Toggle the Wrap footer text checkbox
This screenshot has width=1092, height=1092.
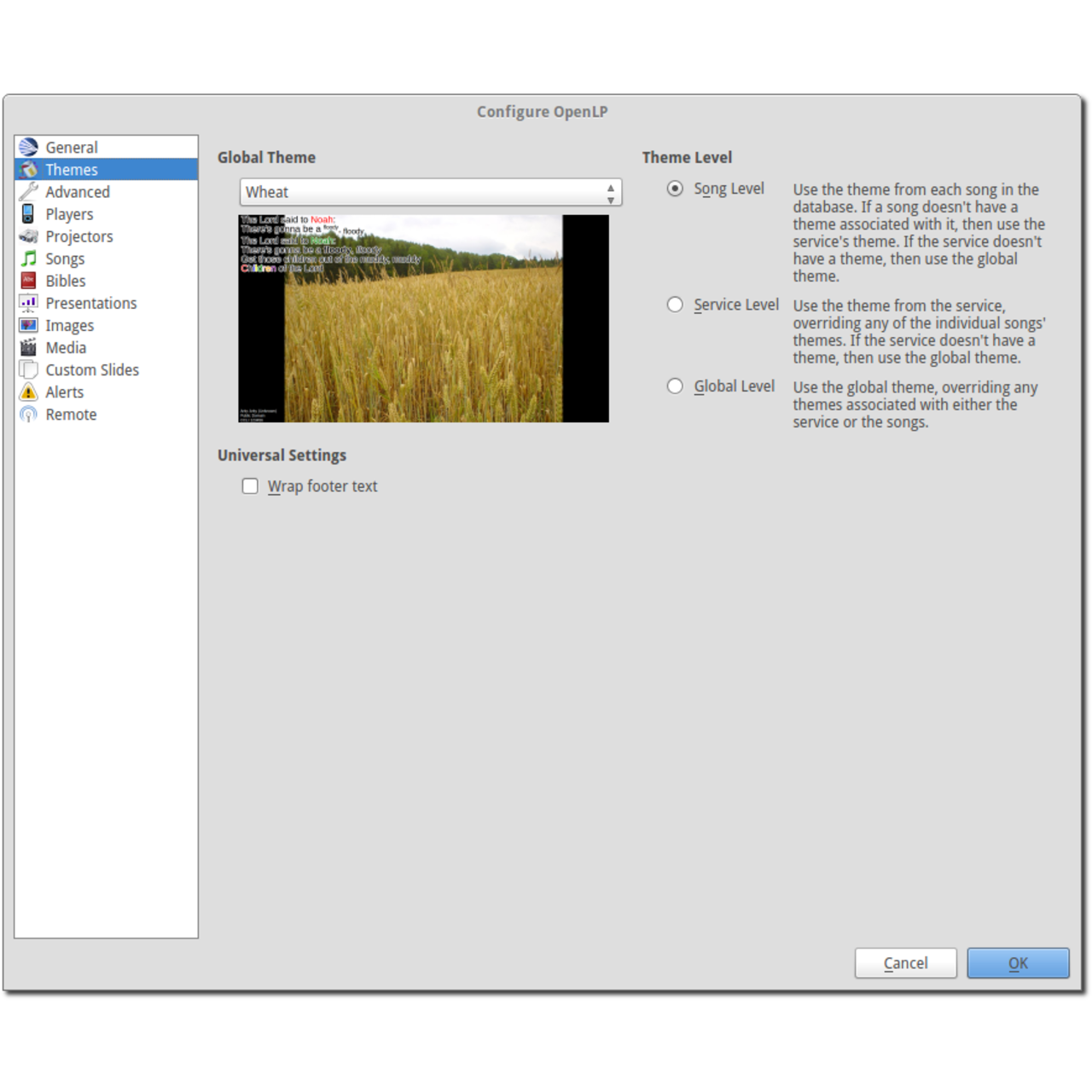pos(250,486)
